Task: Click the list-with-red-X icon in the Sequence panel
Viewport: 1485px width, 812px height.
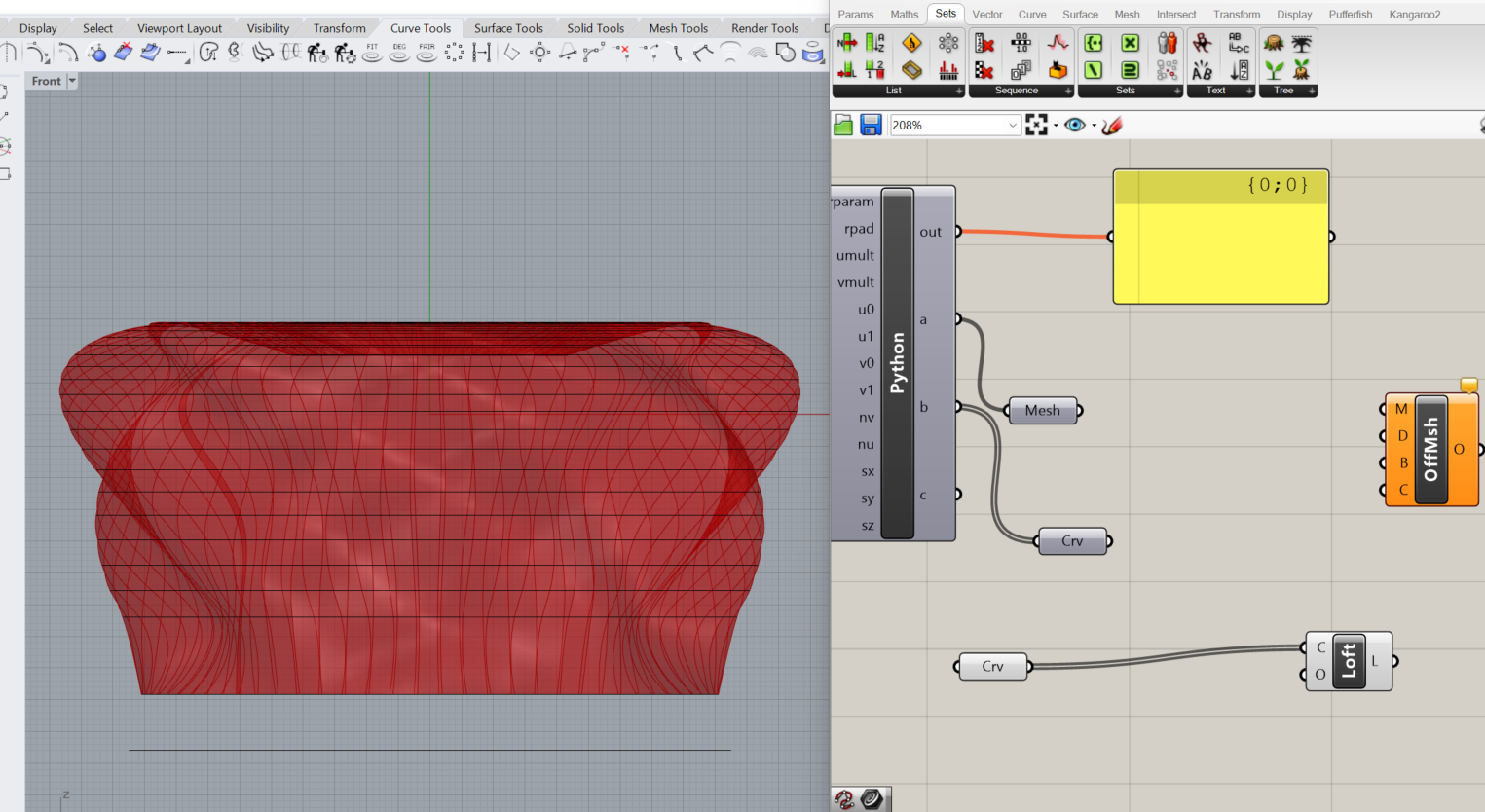Action: coord(984,43)
